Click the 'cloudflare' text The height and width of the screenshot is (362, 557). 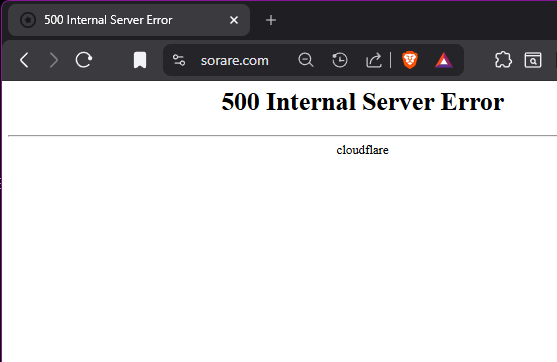click(x=362, y=150)
